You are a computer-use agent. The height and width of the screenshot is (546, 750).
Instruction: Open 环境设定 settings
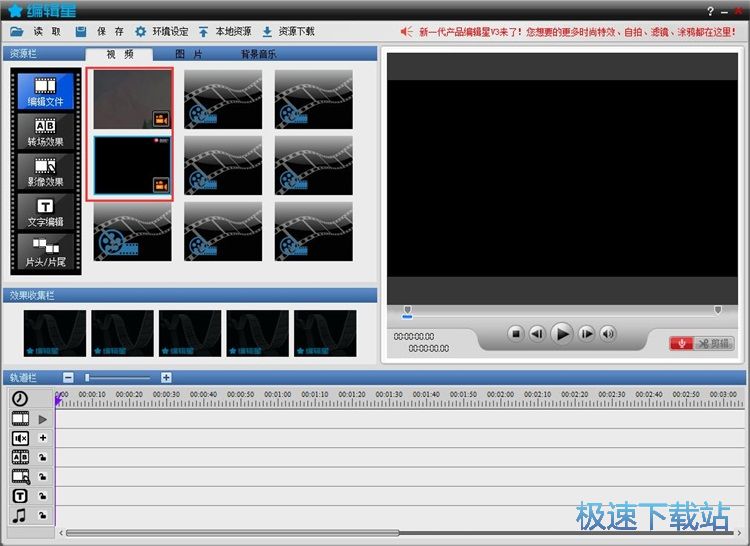[x=161, y=32]
